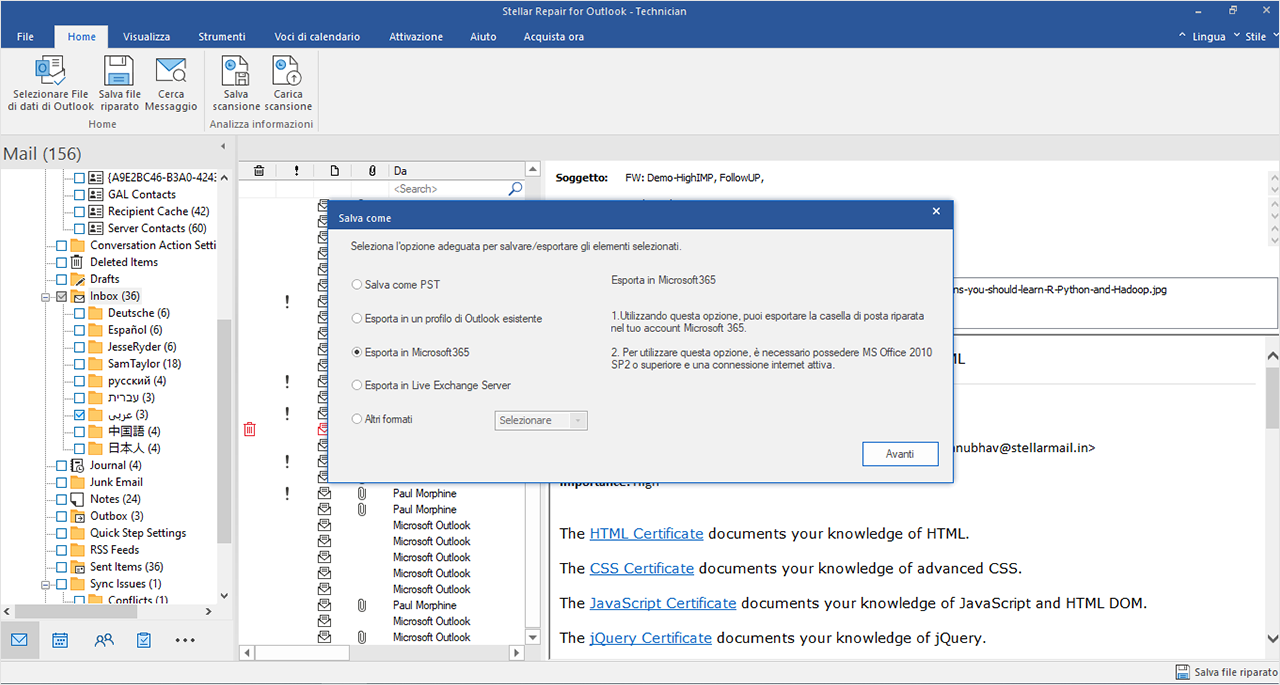Viewport: 1280px width, 685px height.
Task: Check the SamTaylor (18) checkbox
Action: (80, 364)
